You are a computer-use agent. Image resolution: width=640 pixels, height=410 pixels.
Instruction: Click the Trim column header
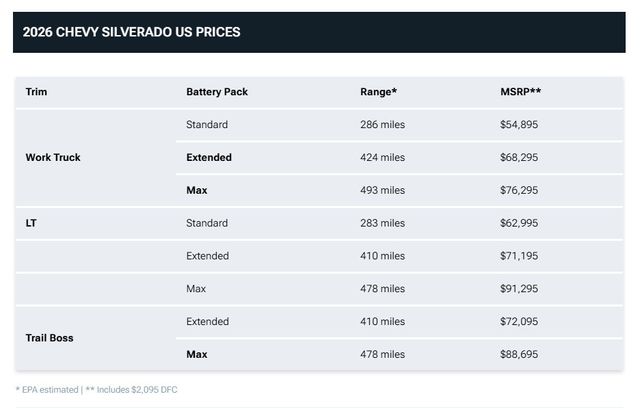point(36,92)
